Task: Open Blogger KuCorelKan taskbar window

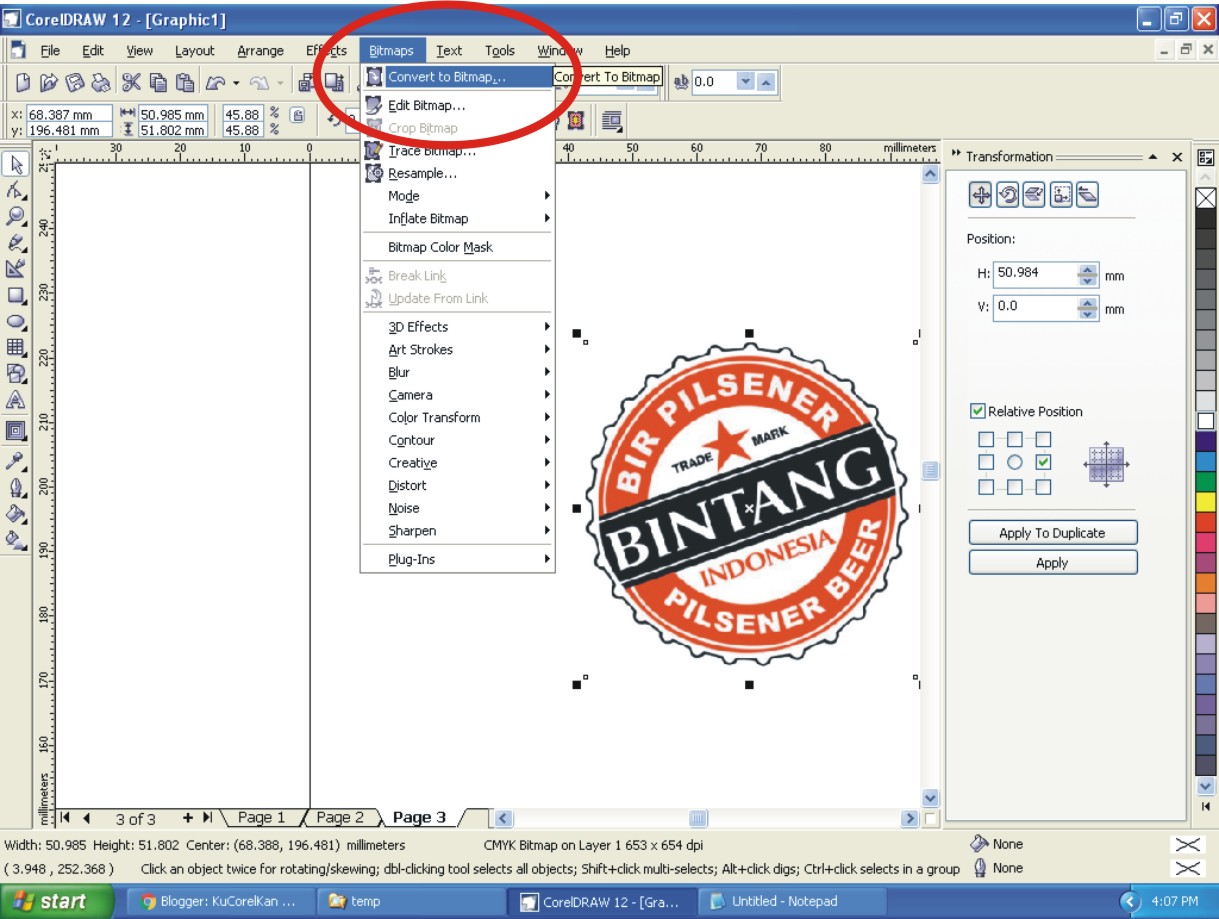Action: [x=220, y=901]
